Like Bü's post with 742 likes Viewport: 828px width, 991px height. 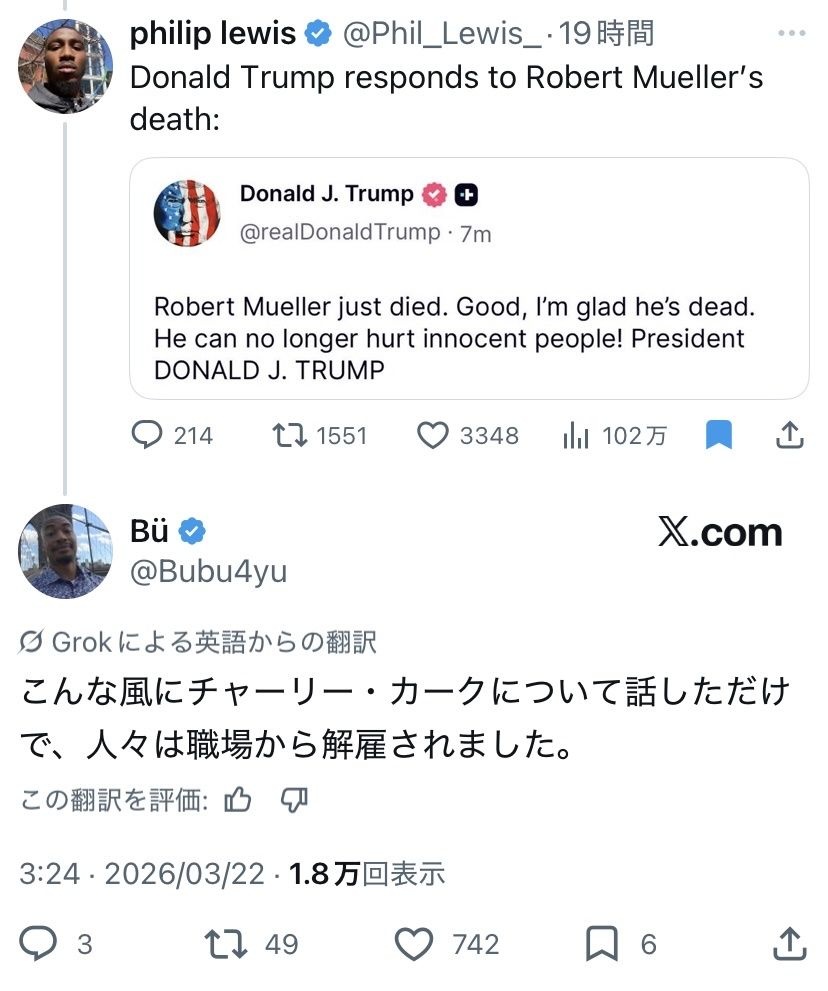point(414,943)
